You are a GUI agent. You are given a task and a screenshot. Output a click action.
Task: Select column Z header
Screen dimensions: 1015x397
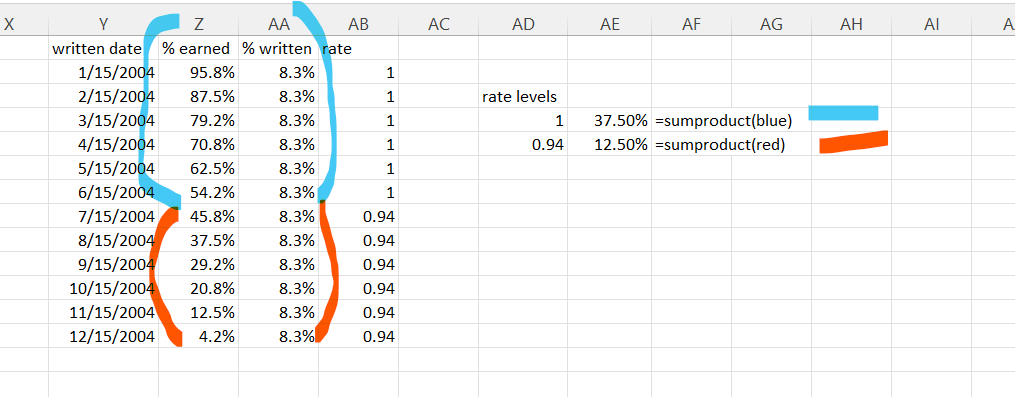click(199, 24)
